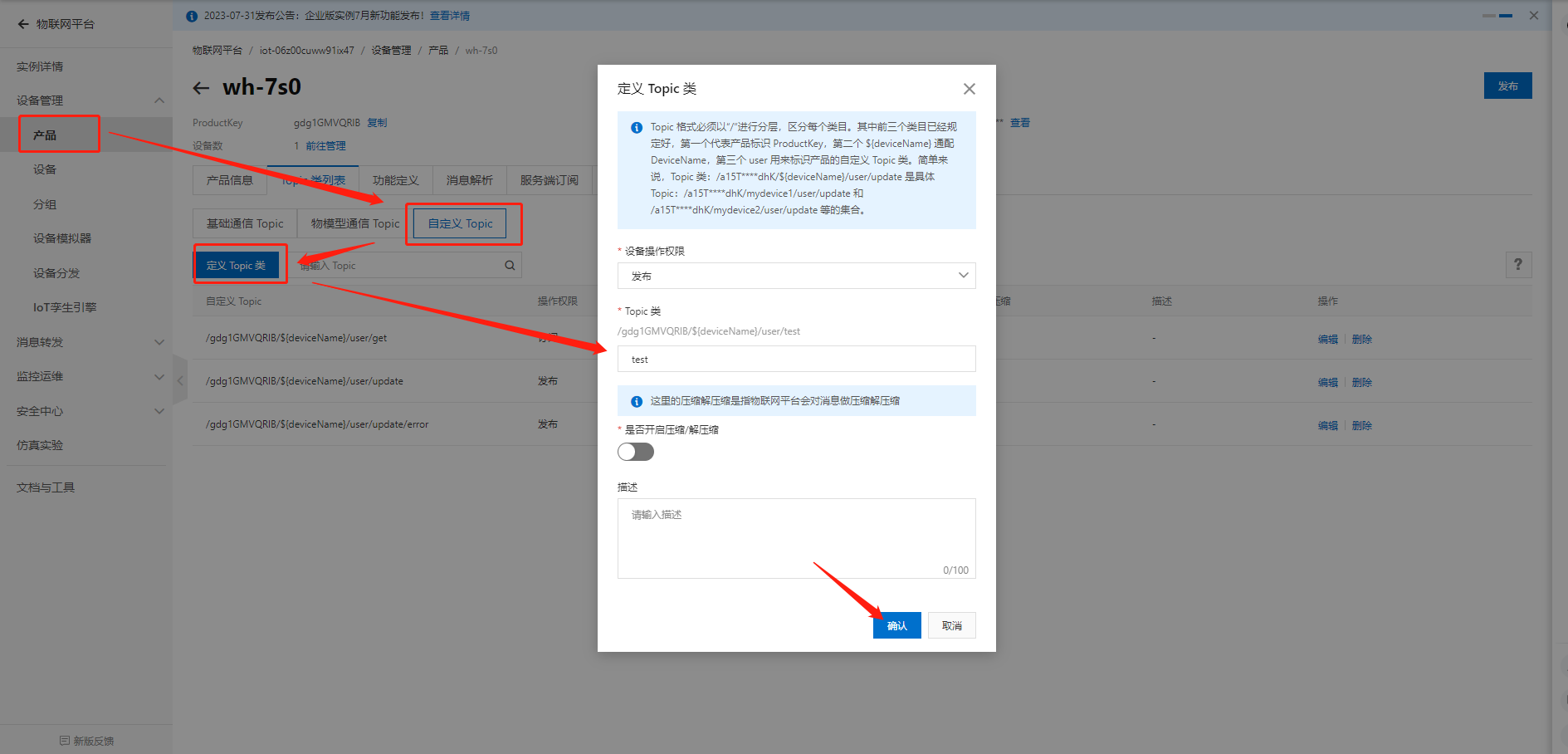This screenshot has width=1568, height=754.
Task: Click the 新版反馈 feedback icon
Action: 65,741
